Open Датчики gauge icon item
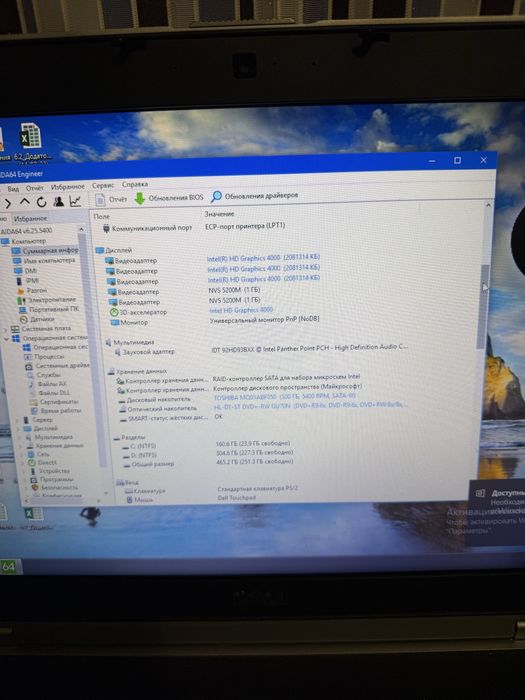 (x=38, y=319)
